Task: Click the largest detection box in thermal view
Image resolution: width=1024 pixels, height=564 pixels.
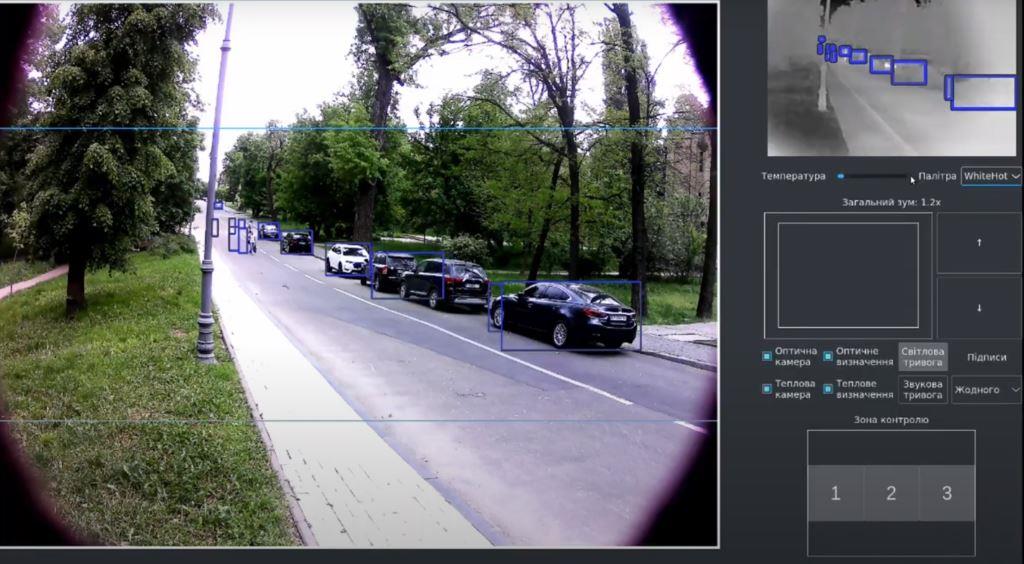Action: (982, 92)
